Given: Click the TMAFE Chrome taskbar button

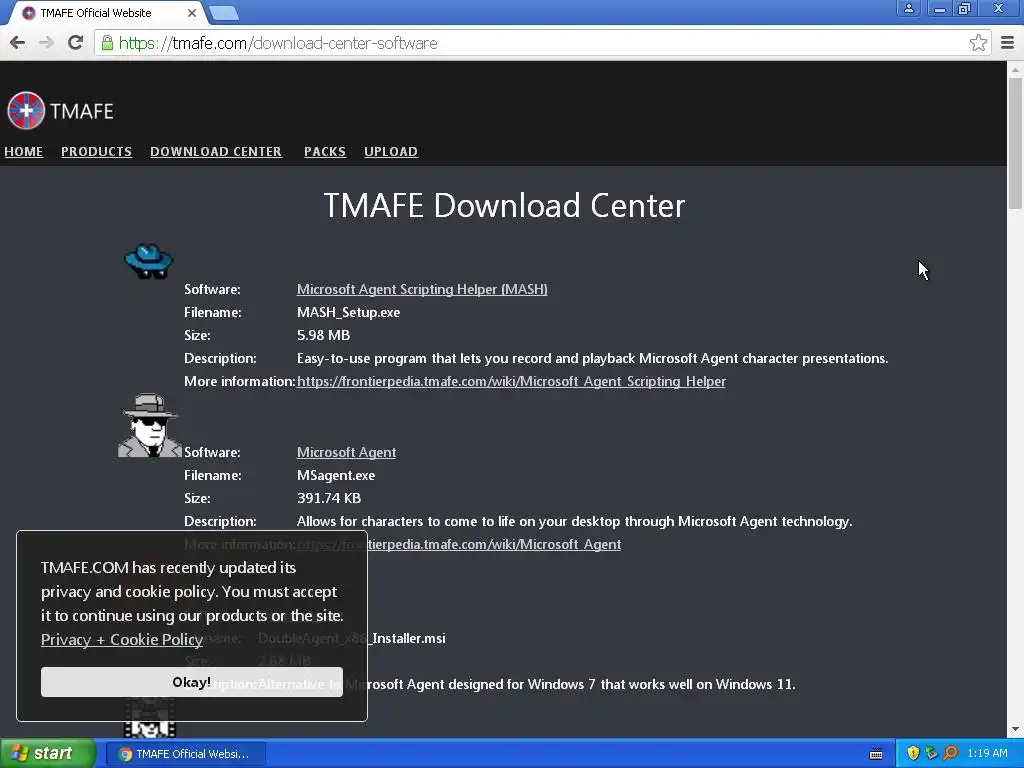Looking at the screenshot, I should tap(185, 754).
